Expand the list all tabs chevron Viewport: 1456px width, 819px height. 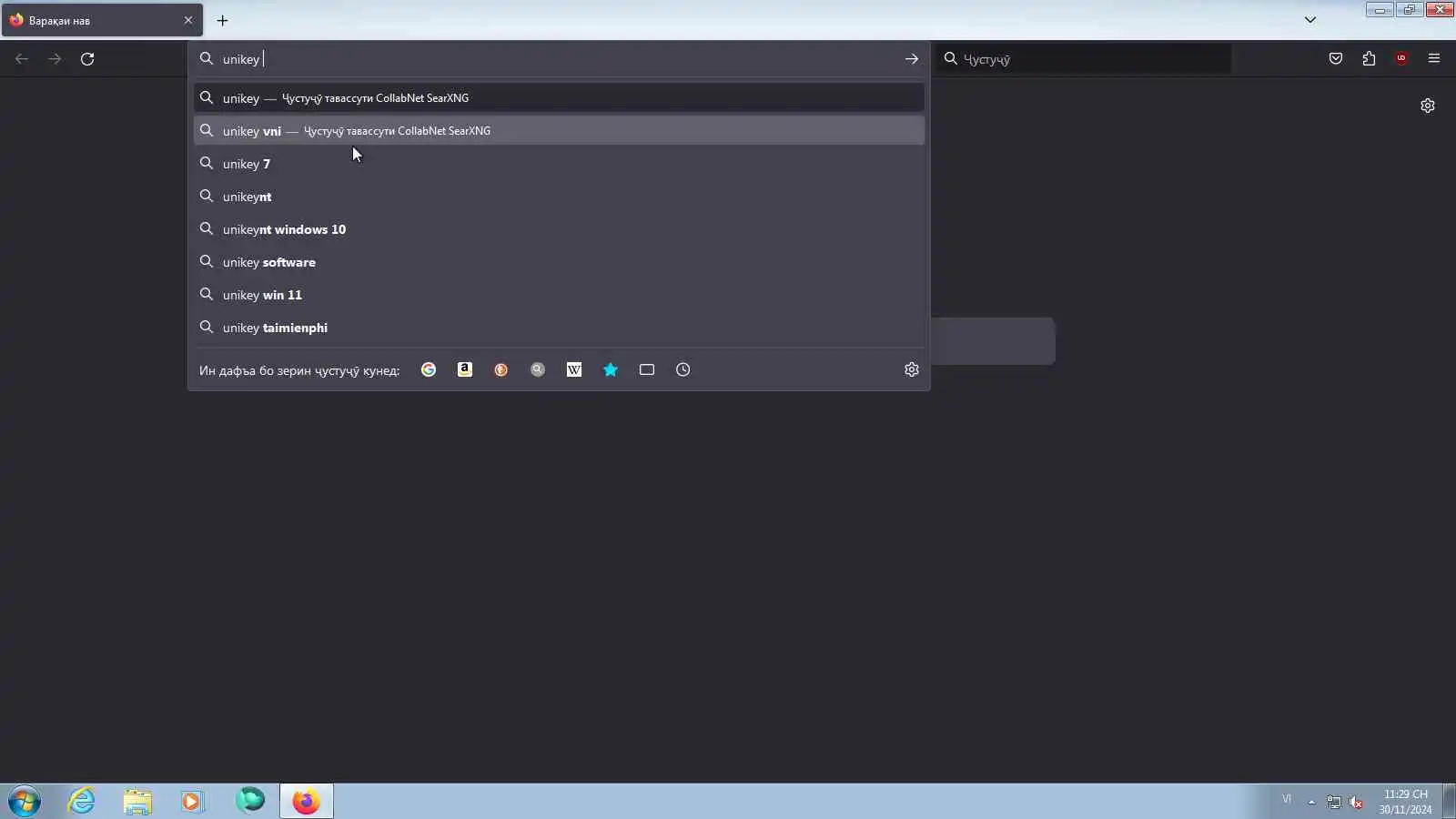click(x=1310, y=20)
